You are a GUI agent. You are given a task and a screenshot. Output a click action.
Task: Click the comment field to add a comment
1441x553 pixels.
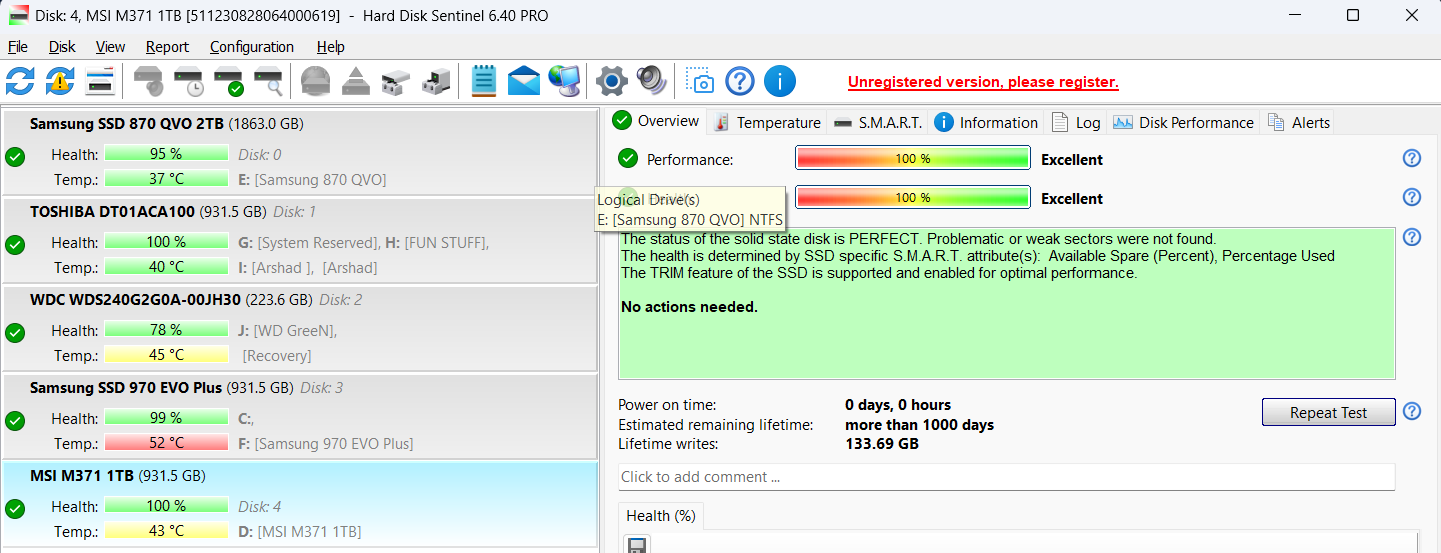tap(1006, 477)
